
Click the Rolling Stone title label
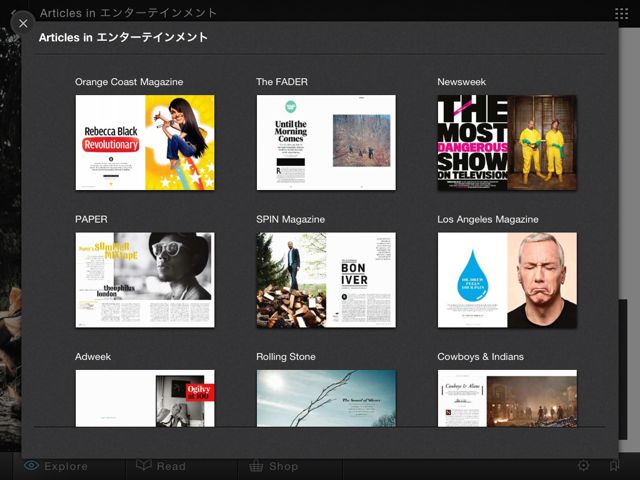point(286,357)
